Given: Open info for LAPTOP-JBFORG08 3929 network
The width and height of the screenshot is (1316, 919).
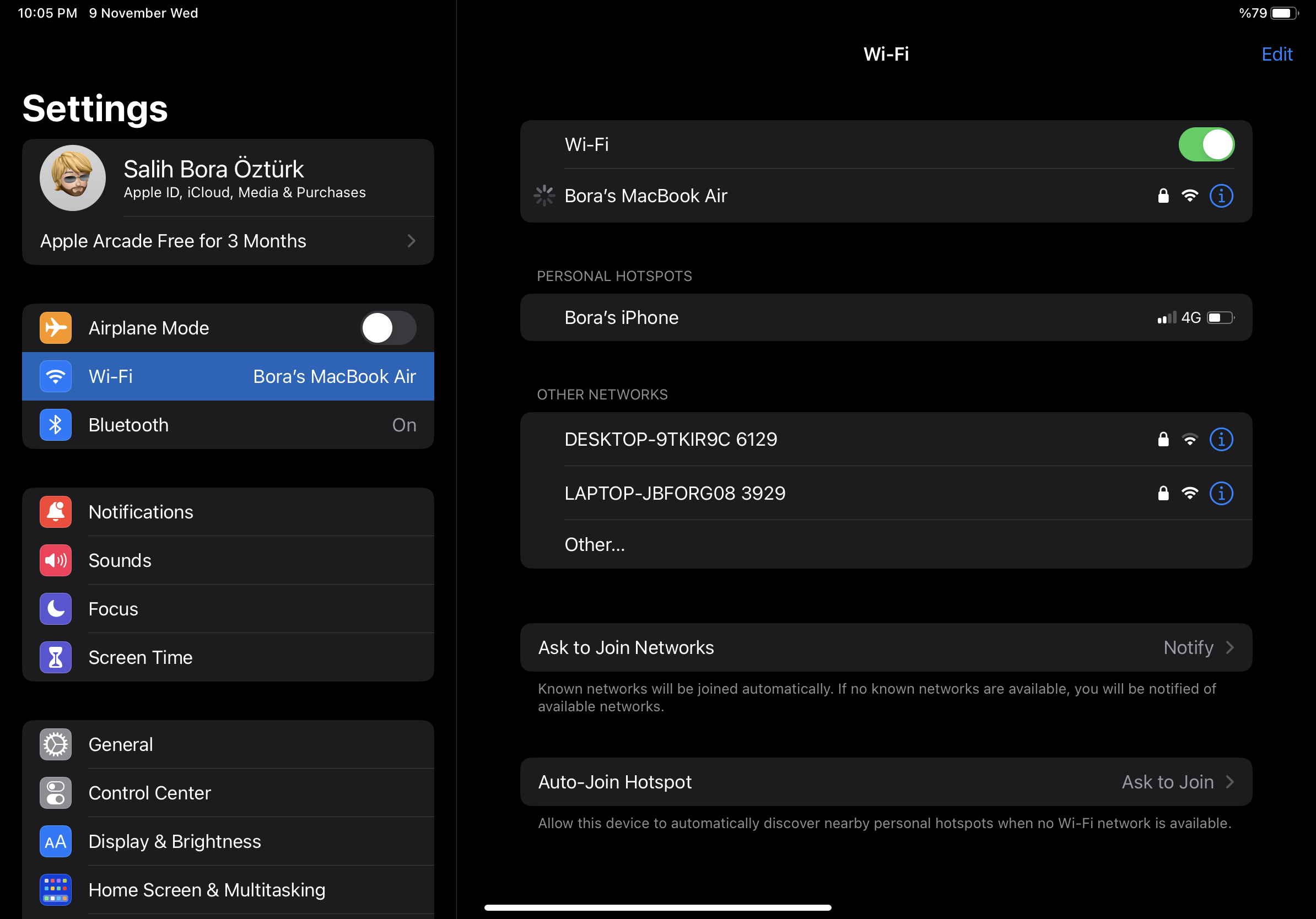Looking at the screenshot, I should coord(1221,493).
